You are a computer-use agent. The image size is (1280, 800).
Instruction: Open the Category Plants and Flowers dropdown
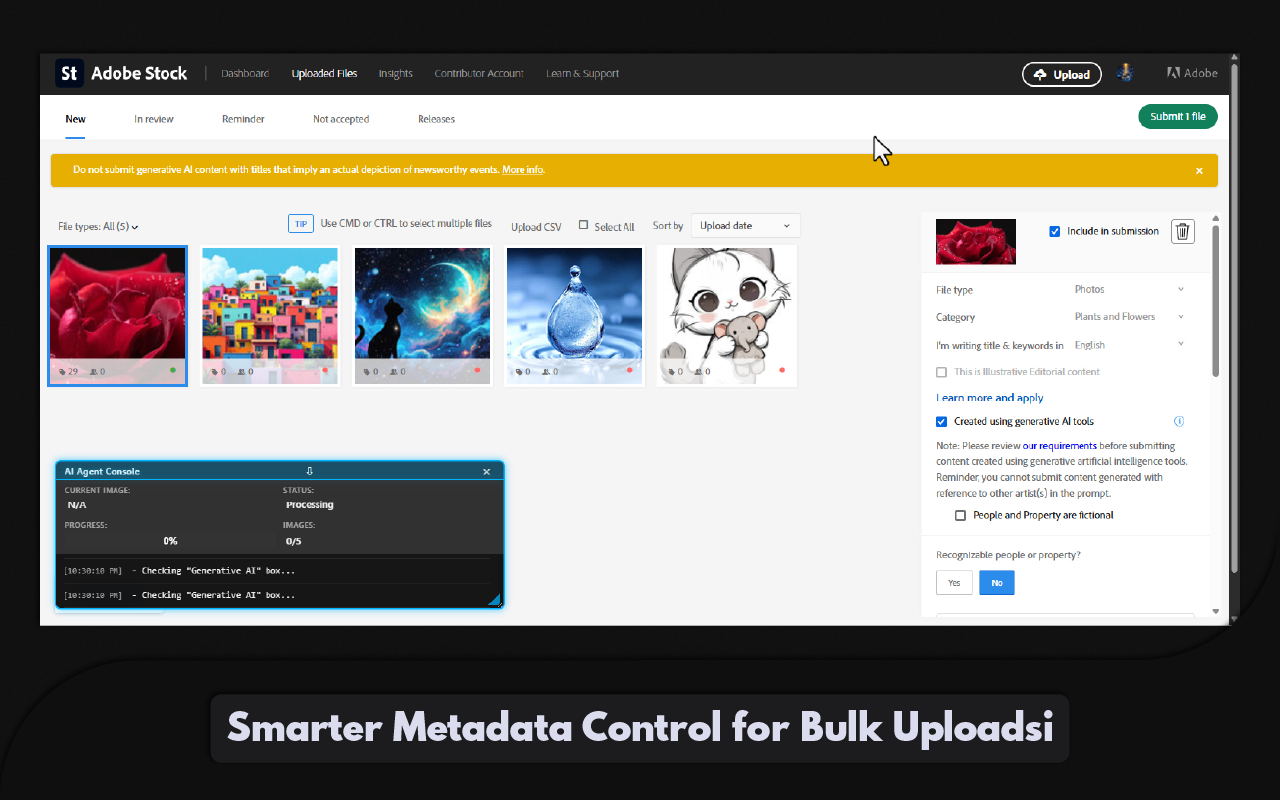(1130, 317)
